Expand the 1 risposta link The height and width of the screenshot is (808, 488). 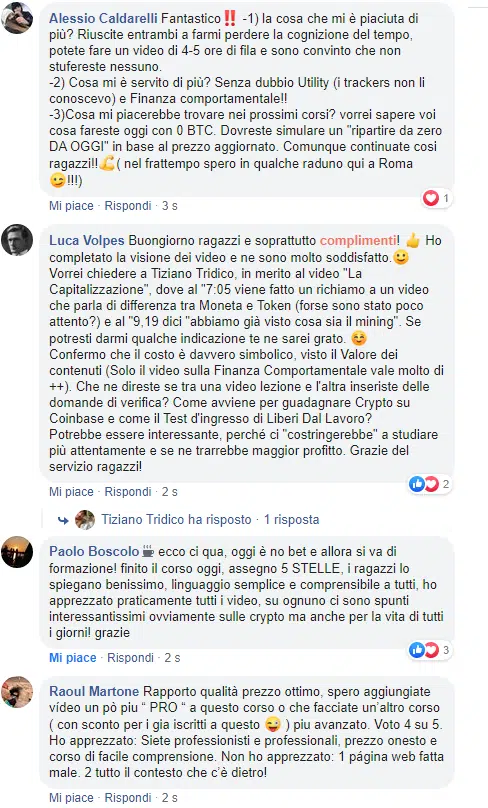(x=292, y=519)
